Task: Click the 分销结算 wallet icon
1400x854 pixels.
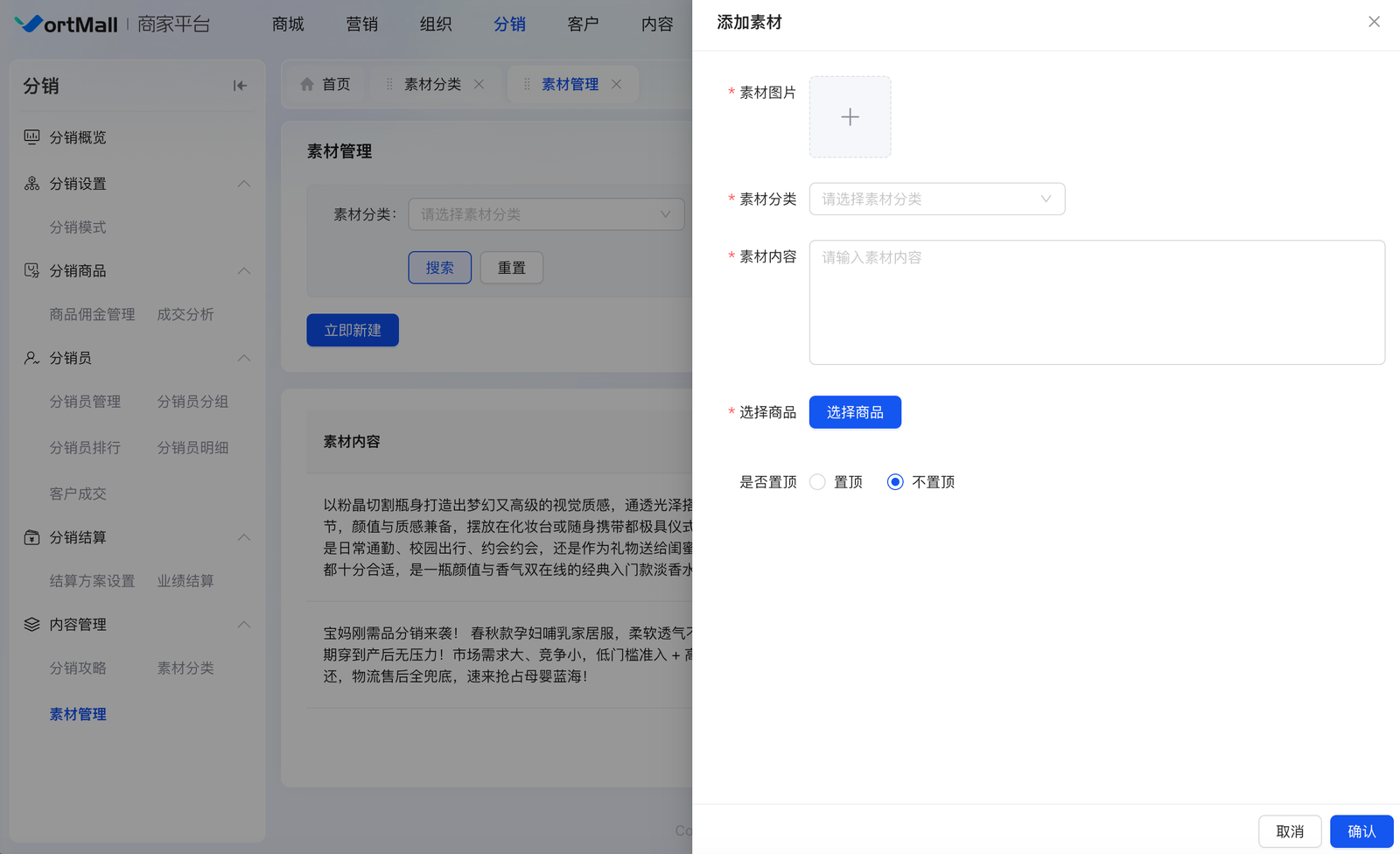Action: [31, 537]
